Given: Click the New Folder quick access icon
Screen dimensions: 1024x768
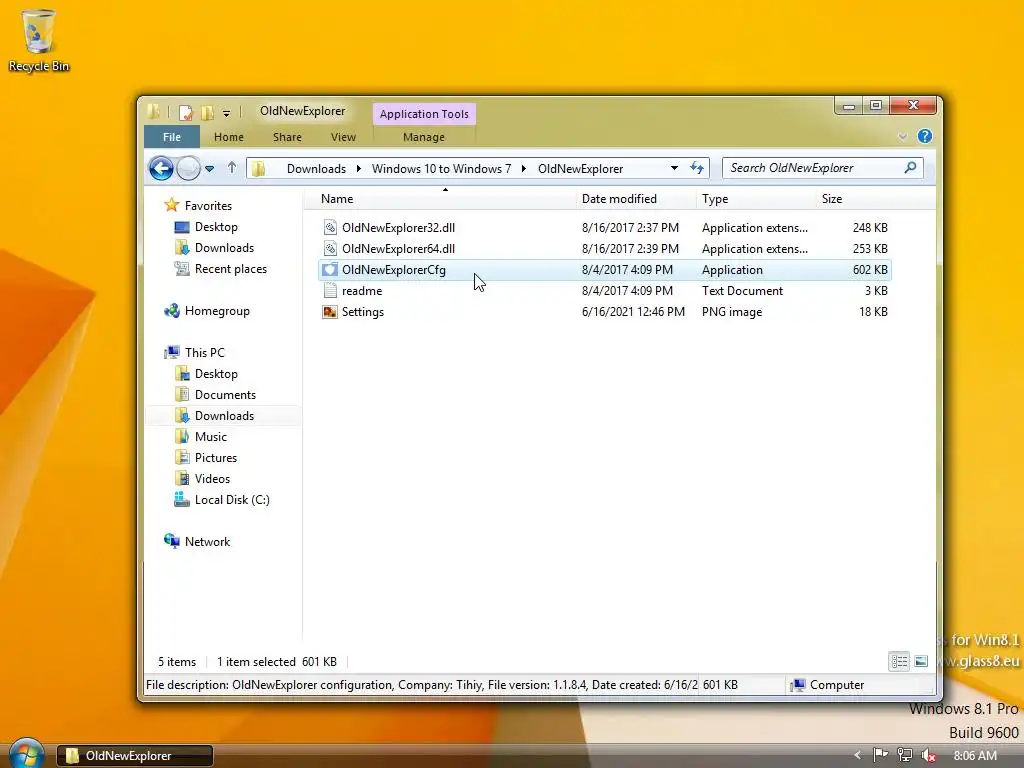Looking at the screenshot, I should coord(208,112).
